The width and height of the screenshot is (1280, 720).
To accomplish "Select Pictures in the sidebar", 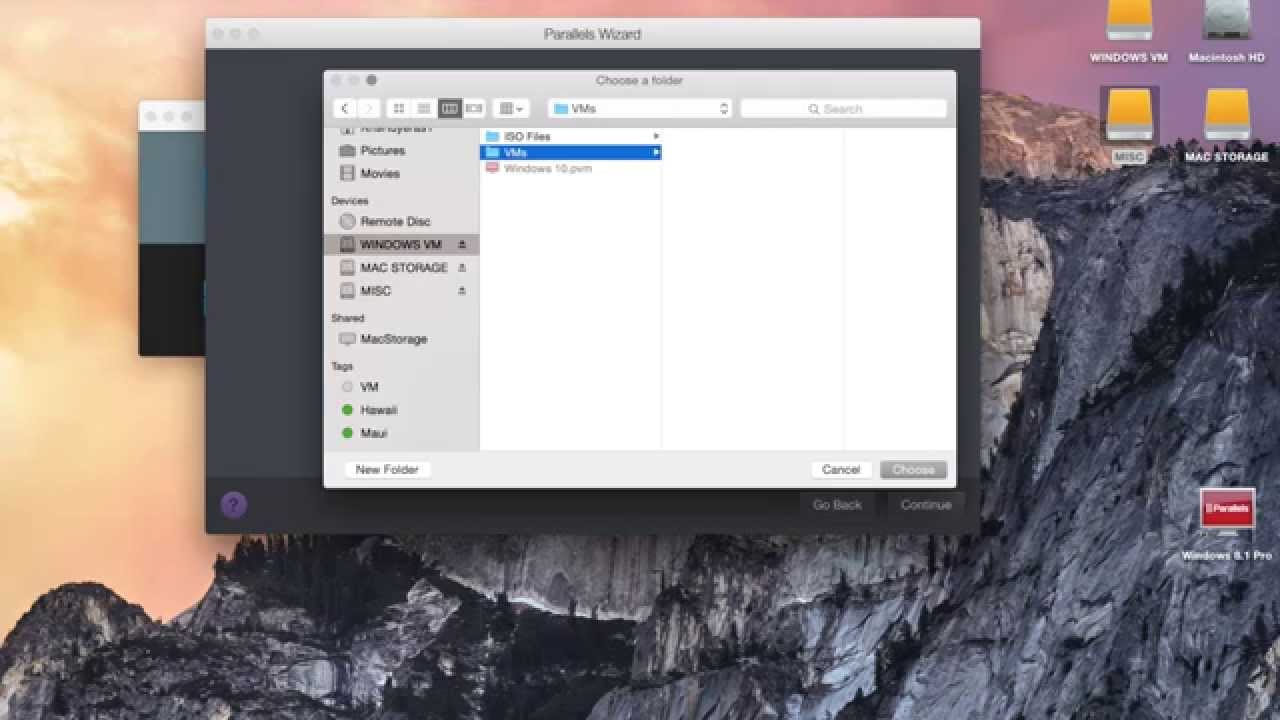I will click(x=383, y=151).
